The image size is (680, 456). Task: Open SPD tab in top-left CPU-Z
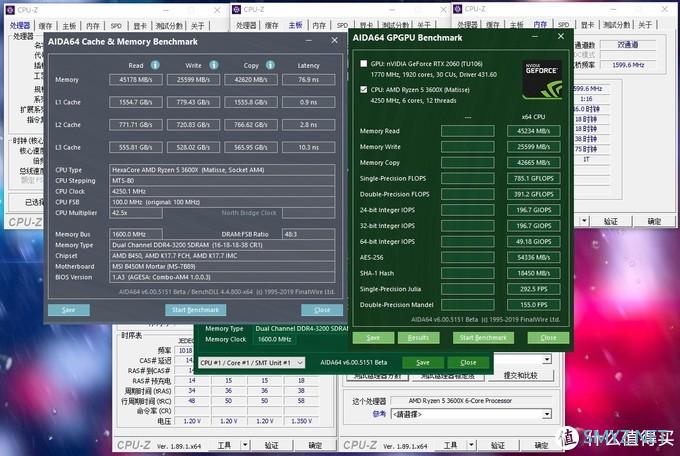point(116,26)
